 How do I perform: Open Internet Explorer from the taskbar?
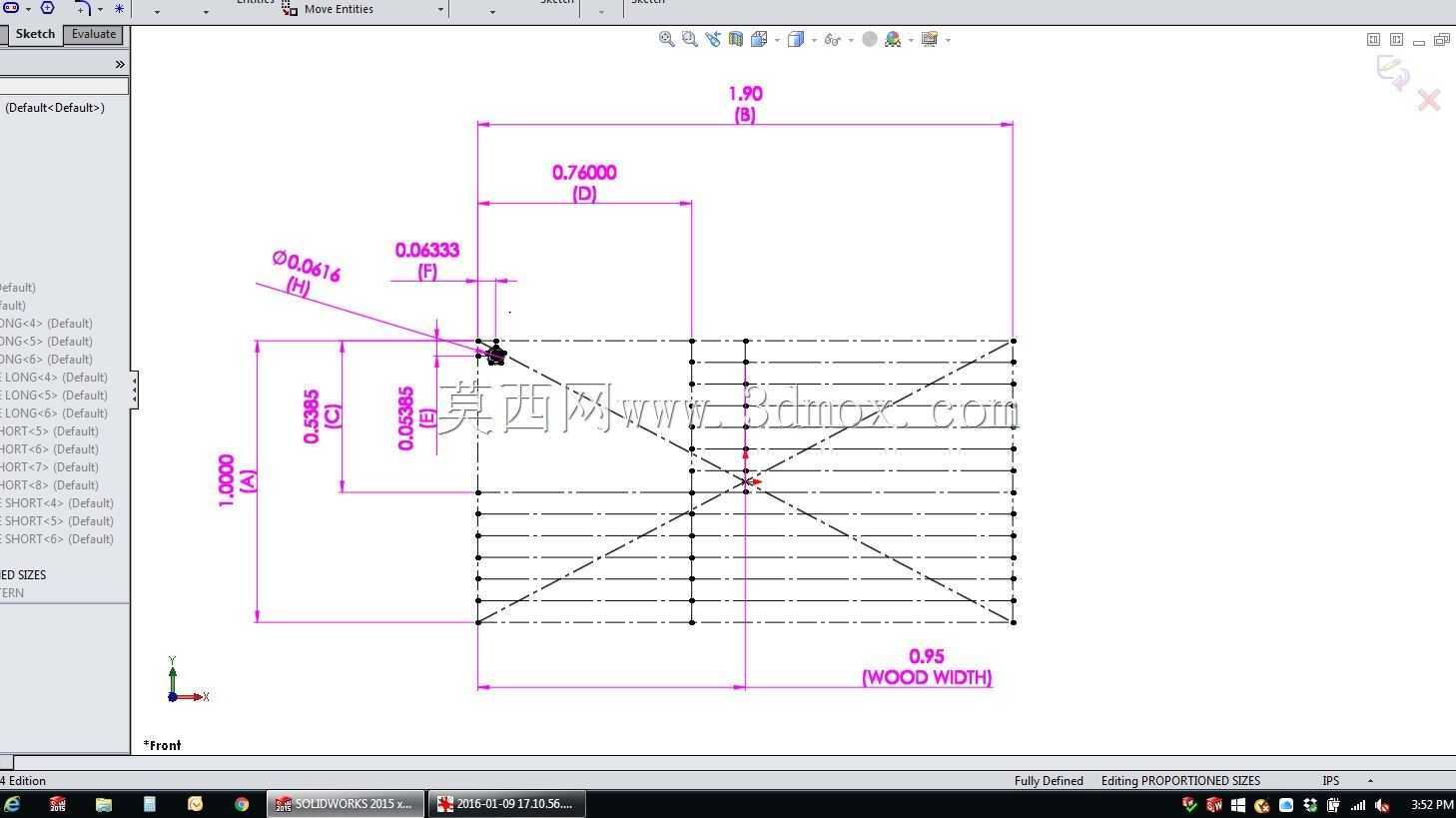click(x=12, y=804)
